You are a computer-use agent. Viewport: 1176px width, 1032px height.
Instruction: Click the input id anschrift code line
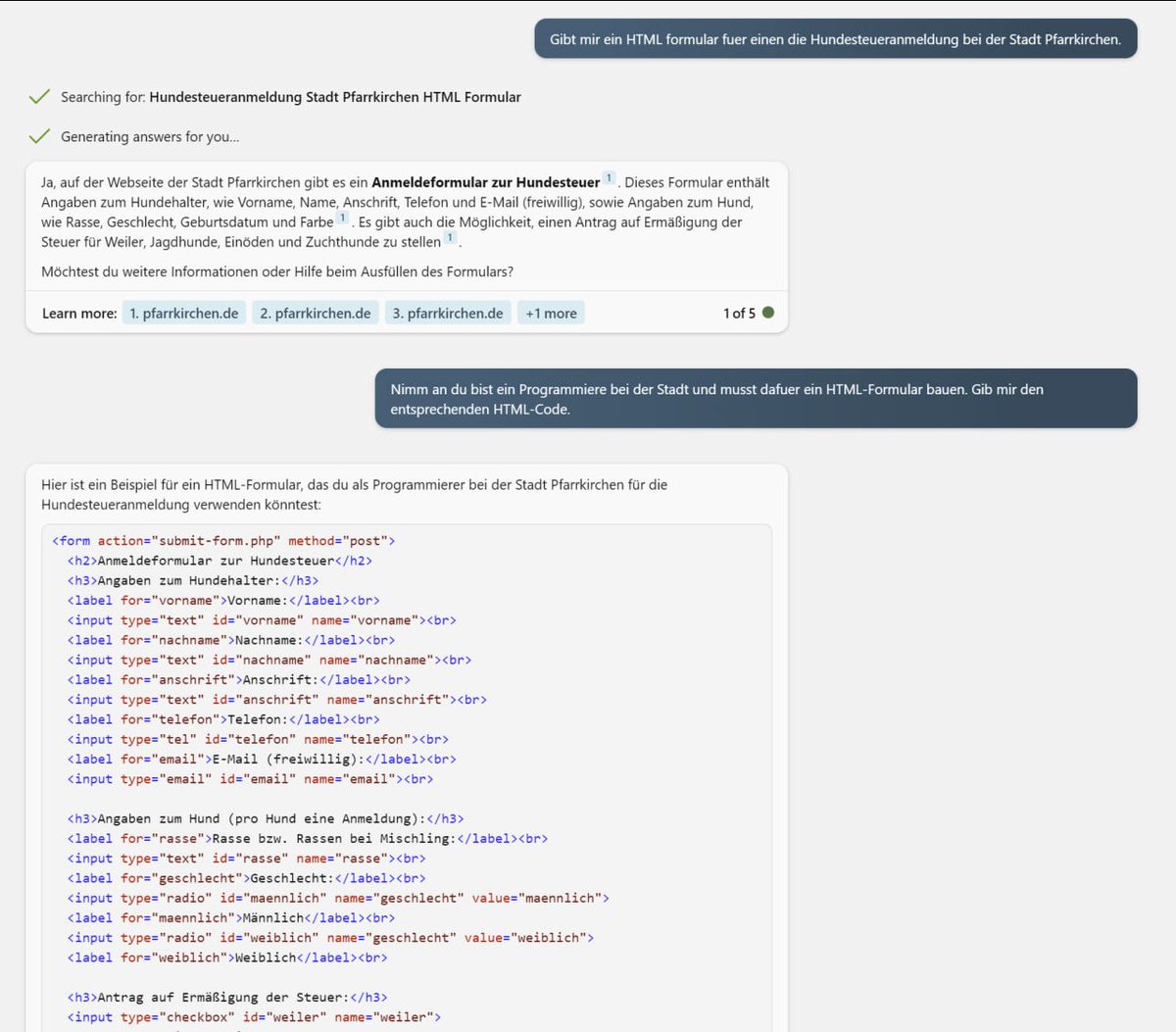(277, 700)
